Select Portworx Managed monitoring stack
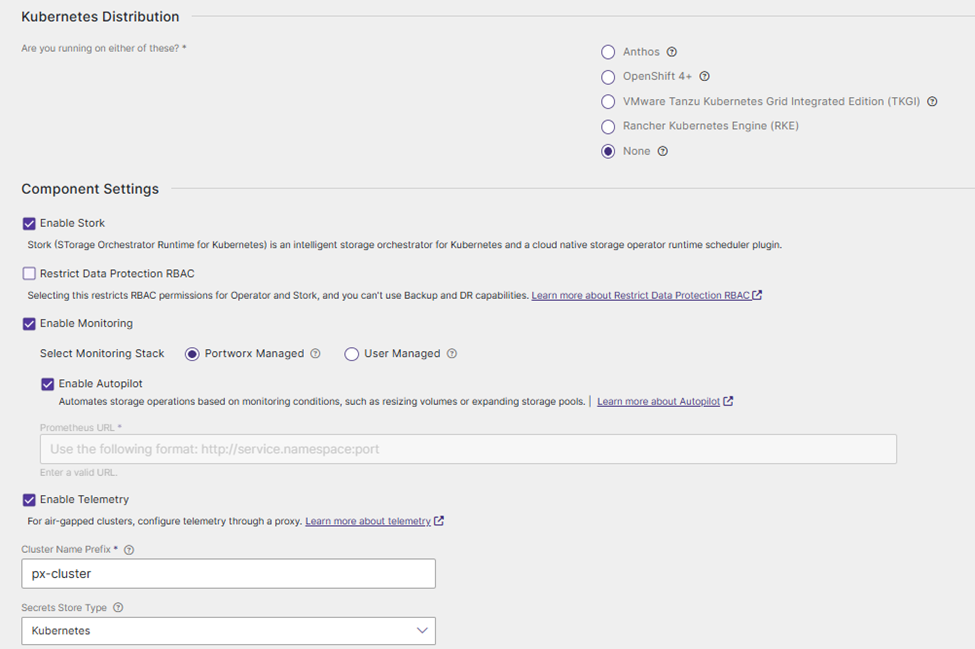The image size is (975, 649). point(192,354)
